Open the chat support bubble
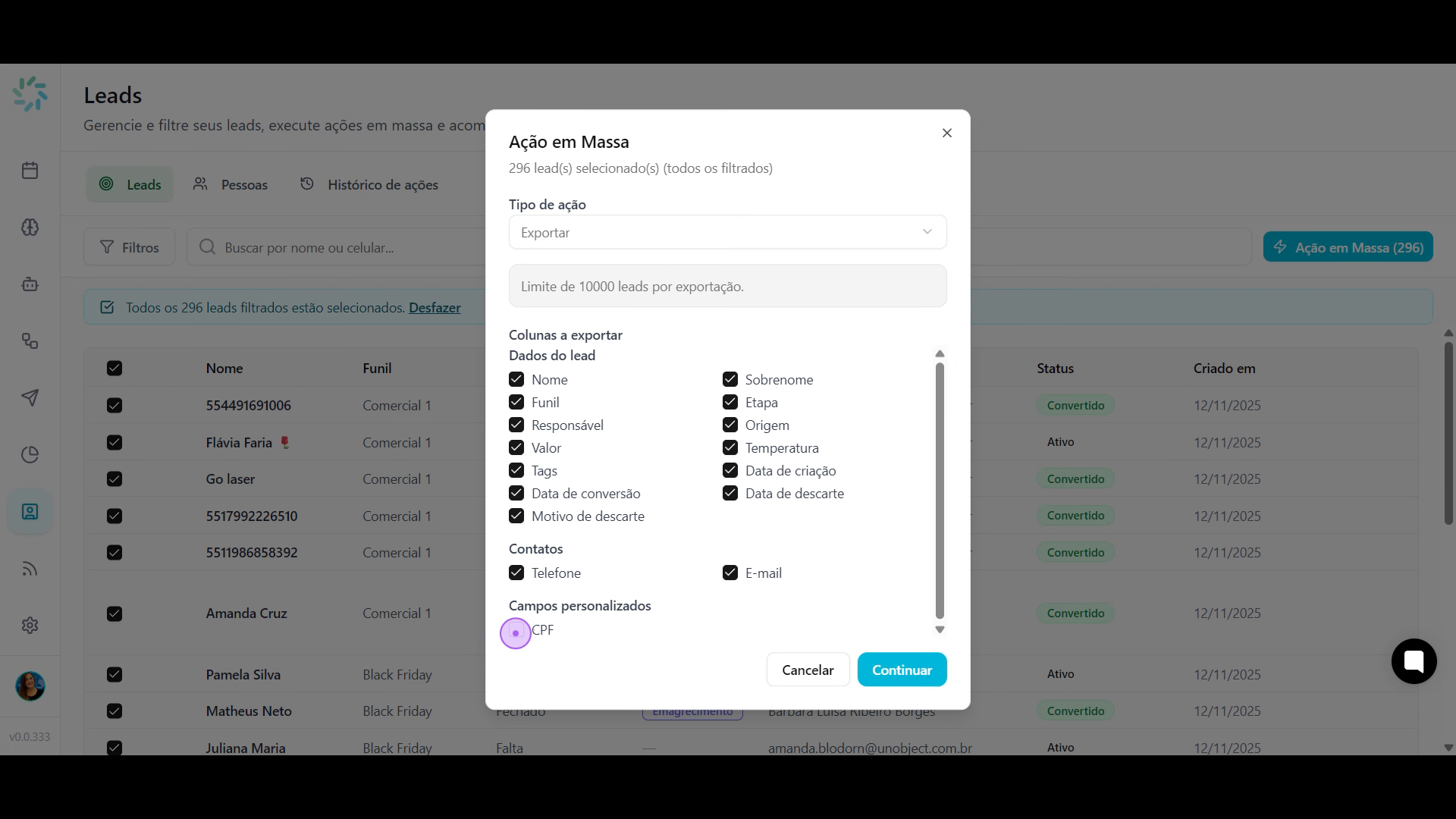 point(1414,661)
